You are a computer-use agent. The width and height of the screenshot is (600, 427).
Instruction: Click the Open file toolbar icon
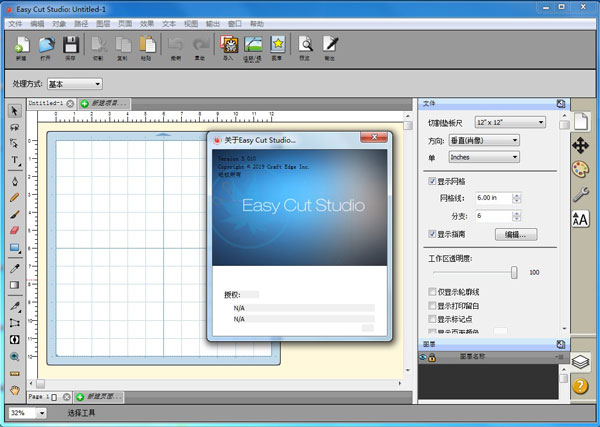46,46
